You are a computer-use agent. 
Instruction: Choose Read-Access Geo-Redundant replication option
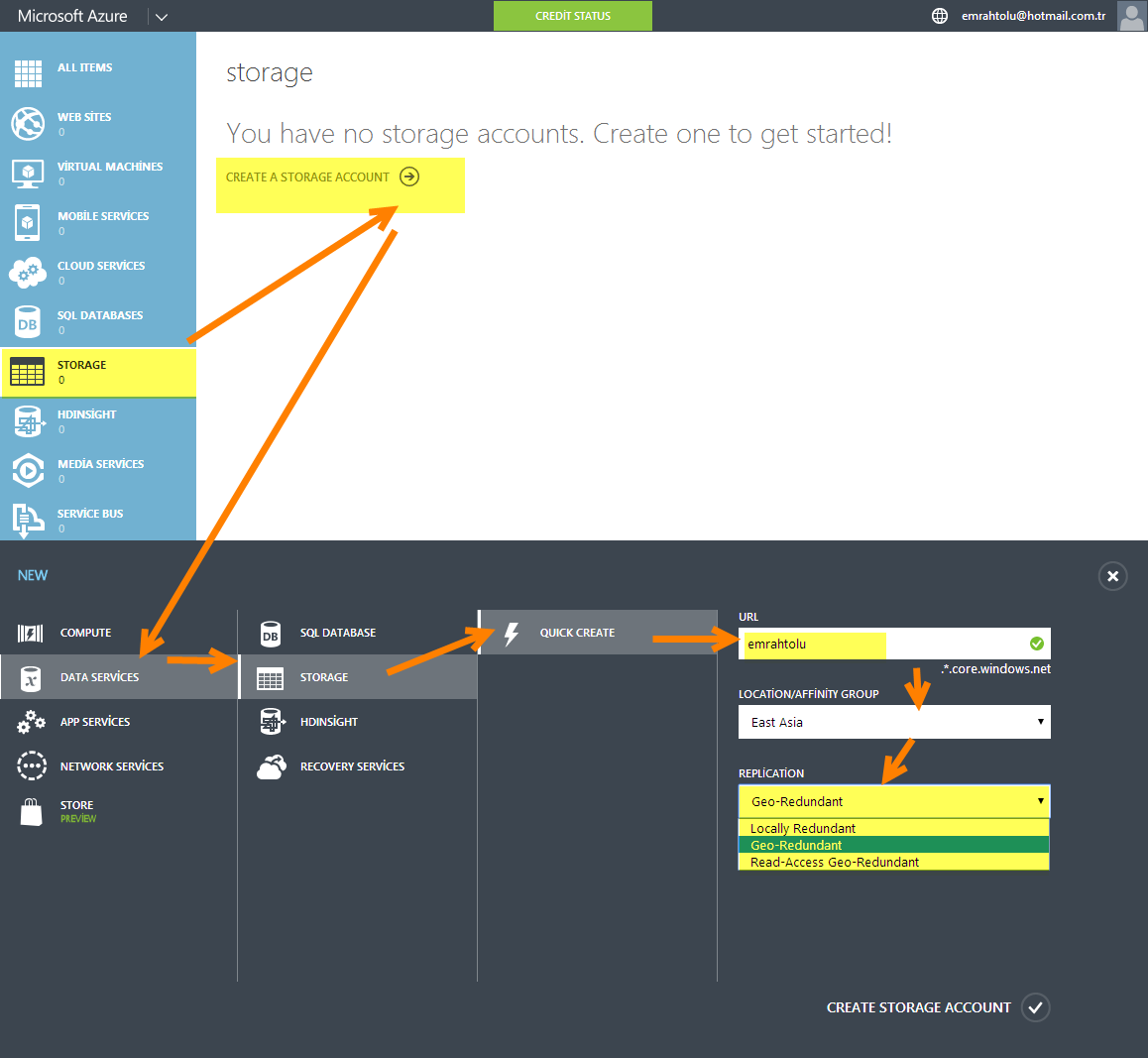tap(894, 862)
